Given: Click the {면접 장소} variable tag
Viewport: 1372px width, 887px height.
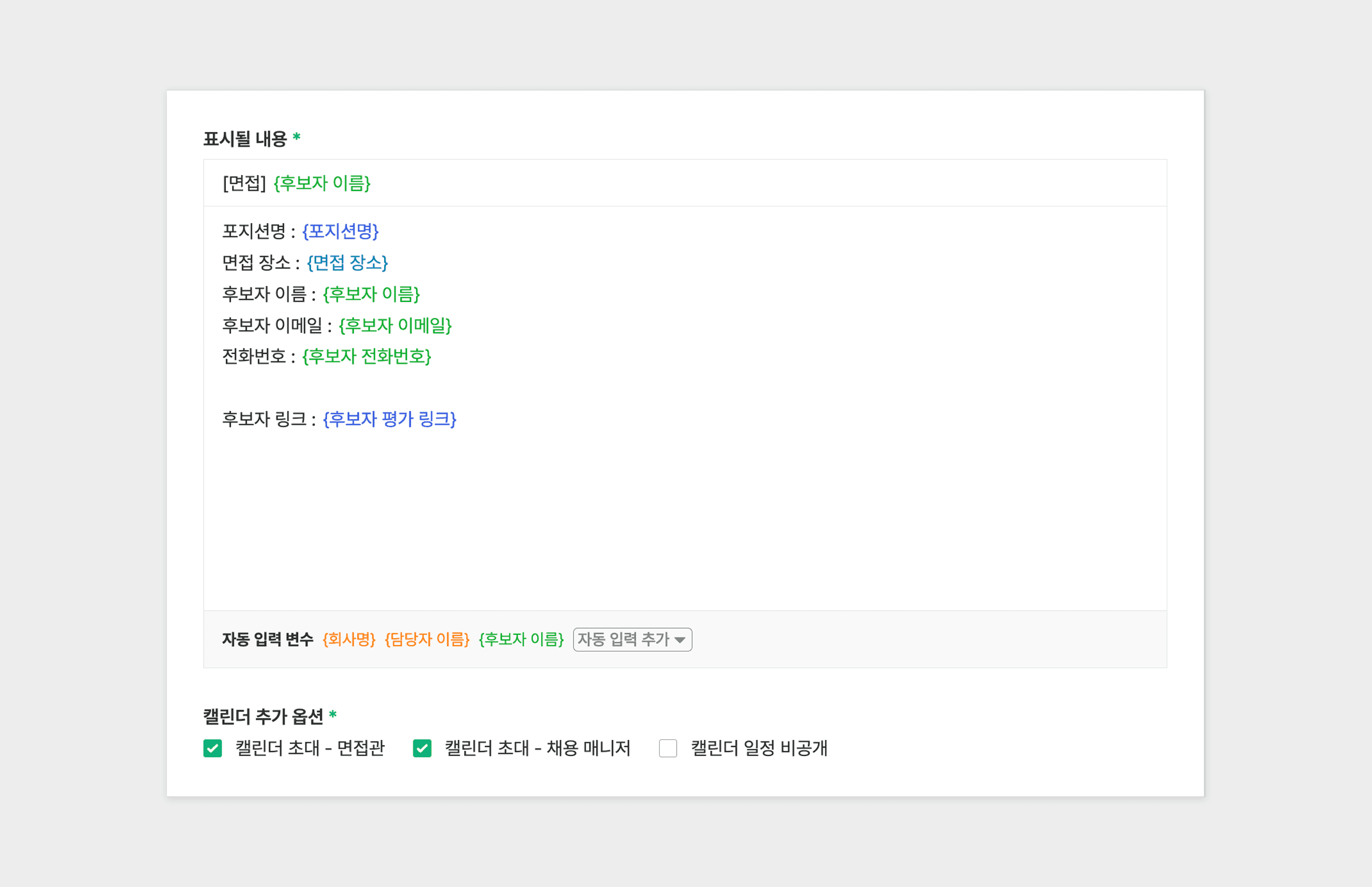Looking at the screenshot, I should click(347, 262).
